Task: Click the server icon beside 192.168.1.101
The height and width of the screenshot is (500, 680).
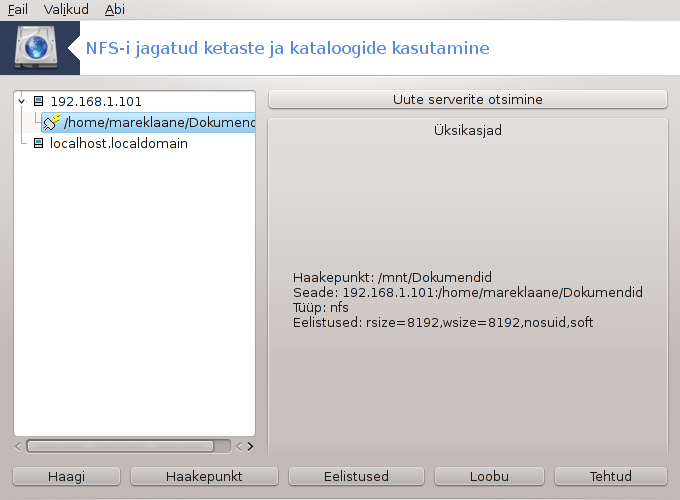Action: point(39,101)
